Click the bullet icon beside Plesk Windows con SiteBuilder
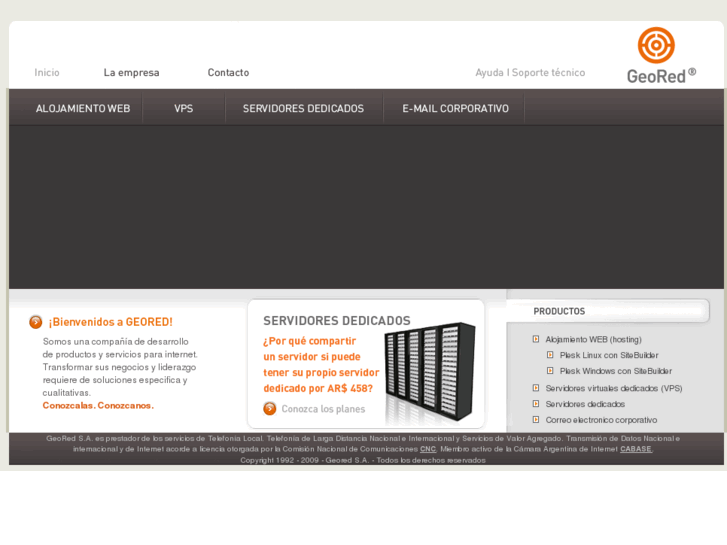The image size is (727, 545). [550, 371]
